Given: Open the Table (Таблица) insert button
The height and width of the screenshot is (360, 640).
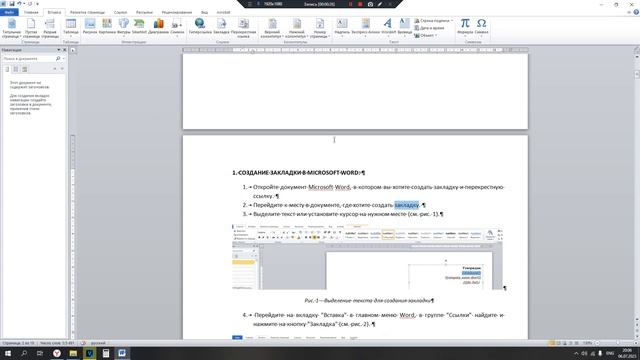Looking at the screenshot, I should (x=71, y=27).
